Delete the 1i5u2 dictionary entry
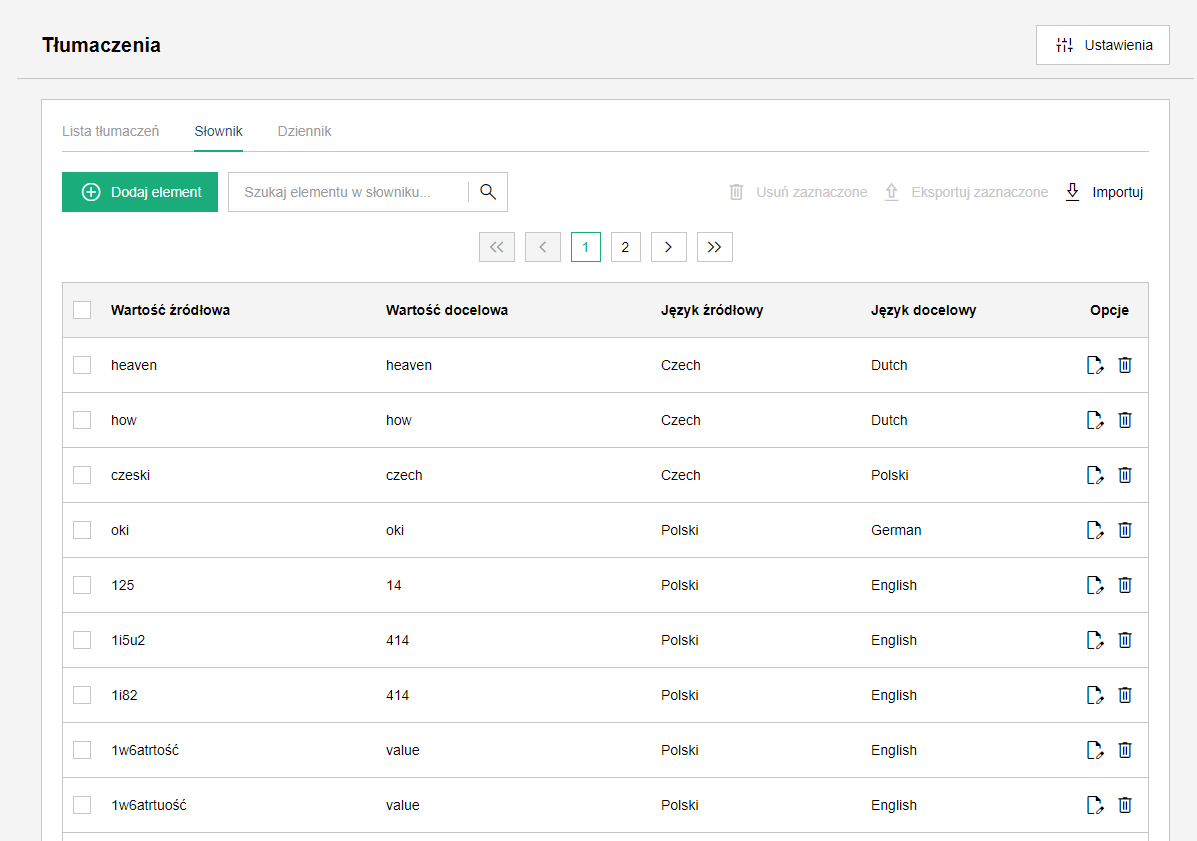1197x841 pixels. tap(1124, 640)
